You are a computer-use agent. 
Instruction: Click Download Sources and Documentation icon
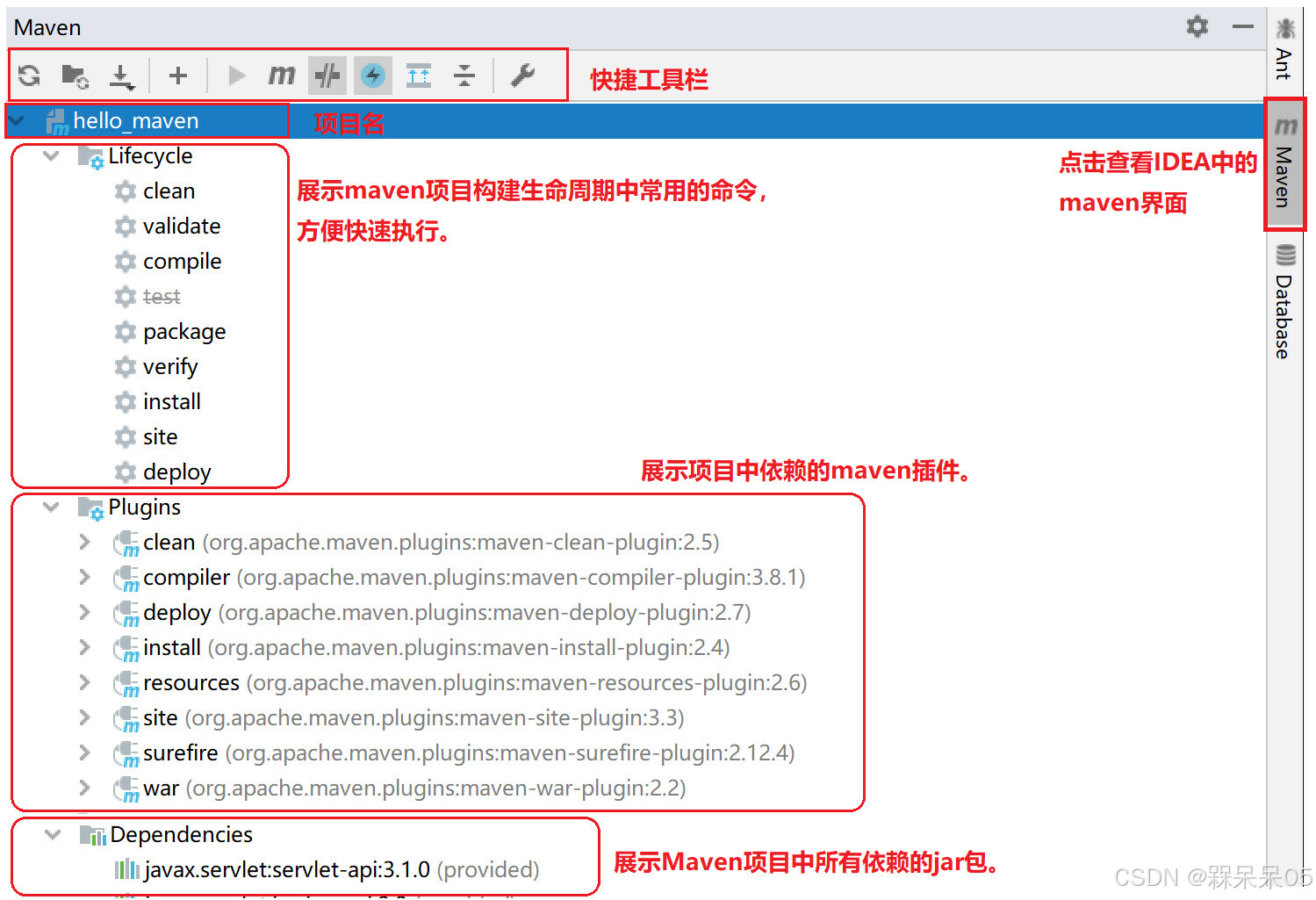[x=121, y=76]
